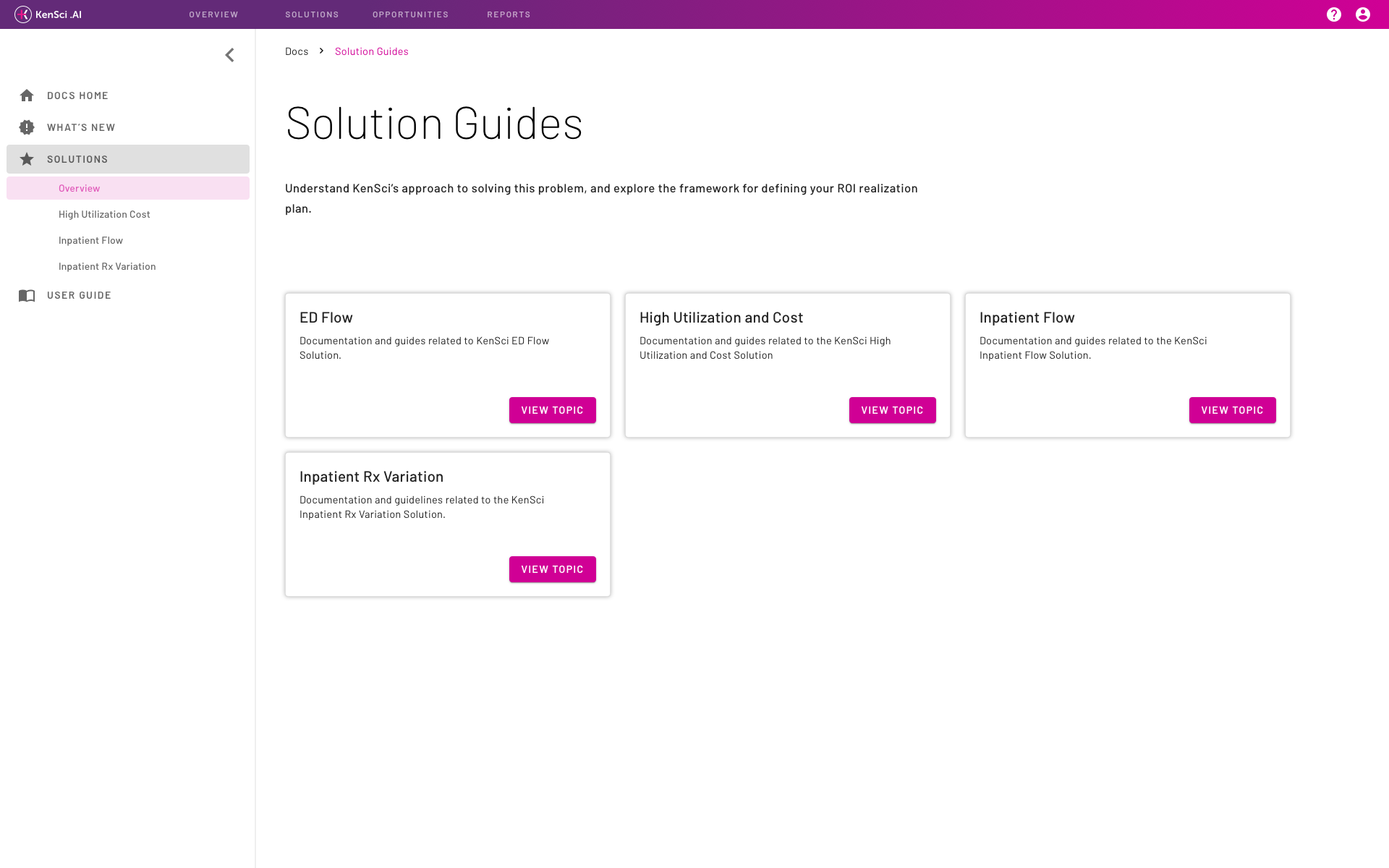Select USER GUIDE label in the sidebar
The image size is (1389, 868).
[79, 295]
